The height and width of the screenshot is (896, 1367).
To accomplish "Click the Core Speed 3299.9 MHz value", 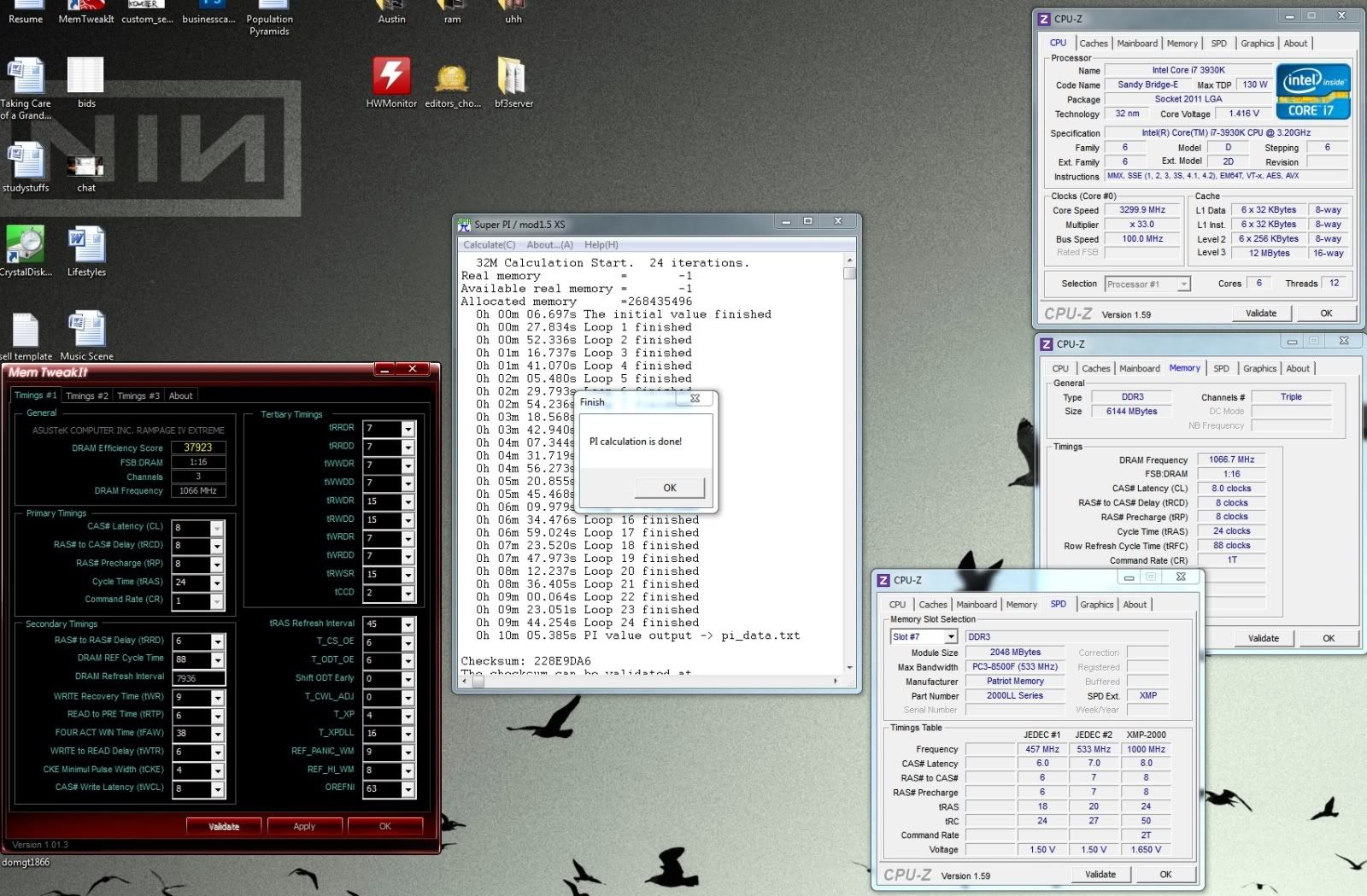I will coord(1142,210).
